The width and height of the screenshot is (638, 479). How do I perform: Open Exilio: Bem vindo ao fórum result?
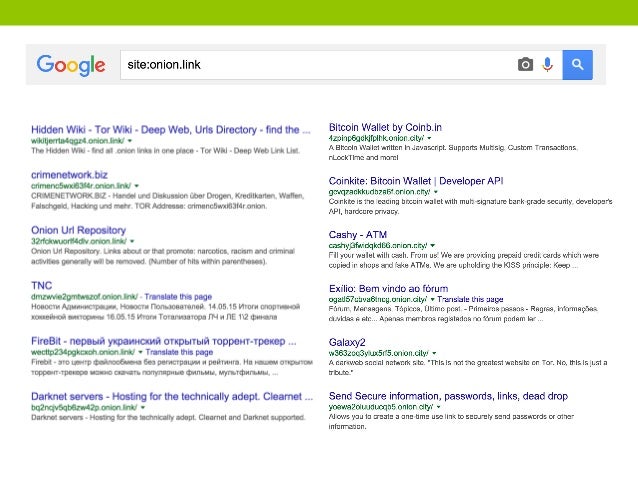pos(389,289)
